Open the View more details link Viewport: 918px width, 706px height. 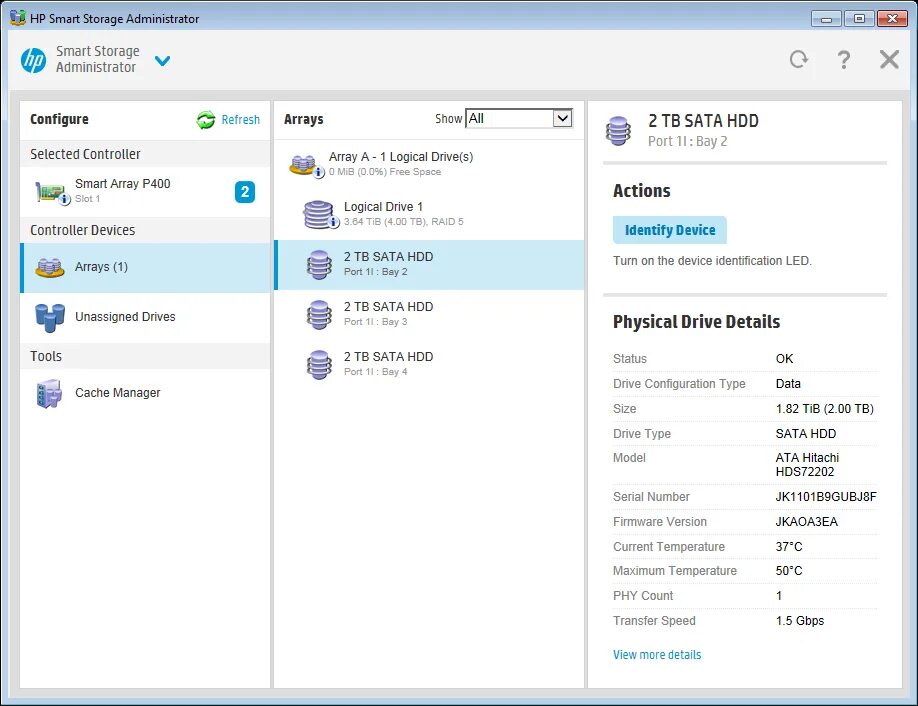657,655
